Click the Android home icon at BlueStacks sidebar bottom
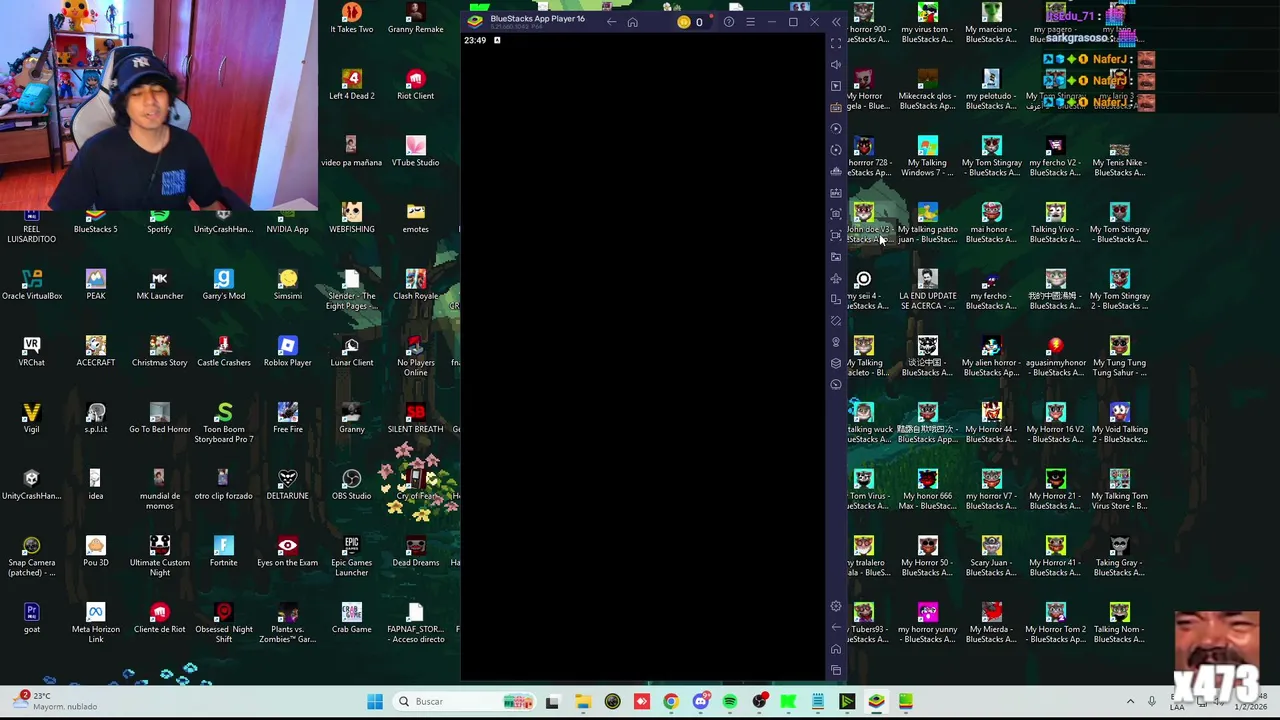Image resolution: width=1280 pixels, height=720 pixels. click(x=836, y=649)
